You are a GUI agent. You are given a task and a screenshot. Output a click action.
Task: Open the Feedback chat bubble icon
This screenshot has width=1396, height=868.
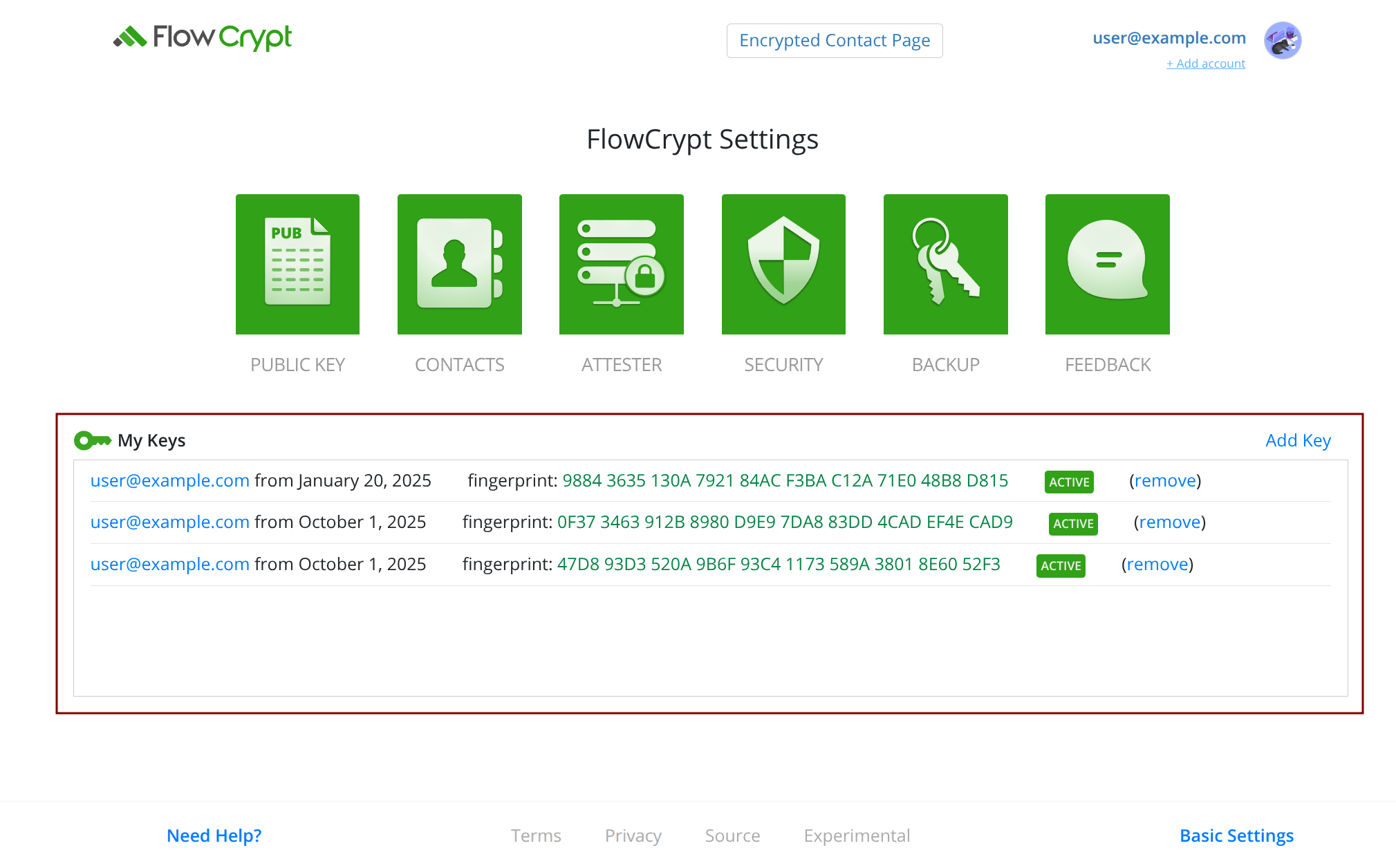(1107, 264)
